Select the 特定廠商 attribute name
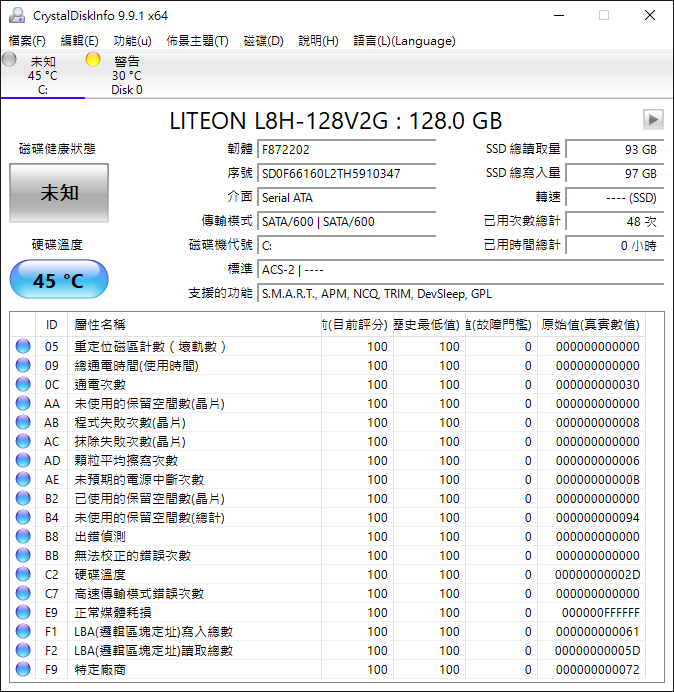 (100, 669)
